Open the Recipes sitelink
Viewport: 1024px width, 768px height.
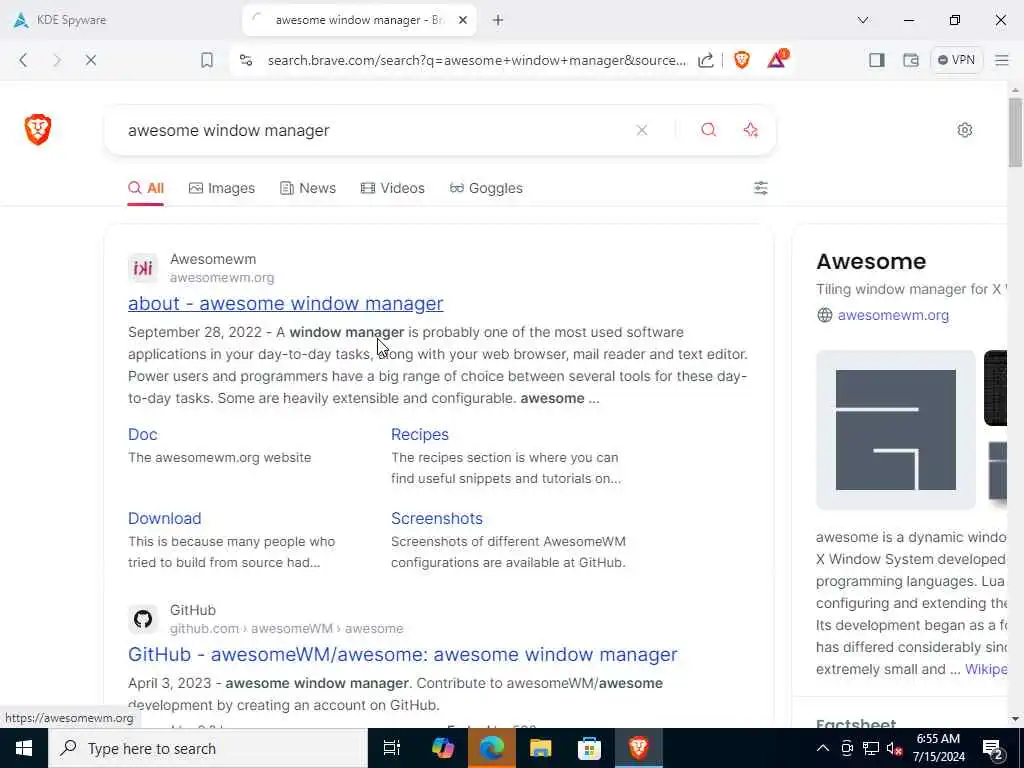419,434
